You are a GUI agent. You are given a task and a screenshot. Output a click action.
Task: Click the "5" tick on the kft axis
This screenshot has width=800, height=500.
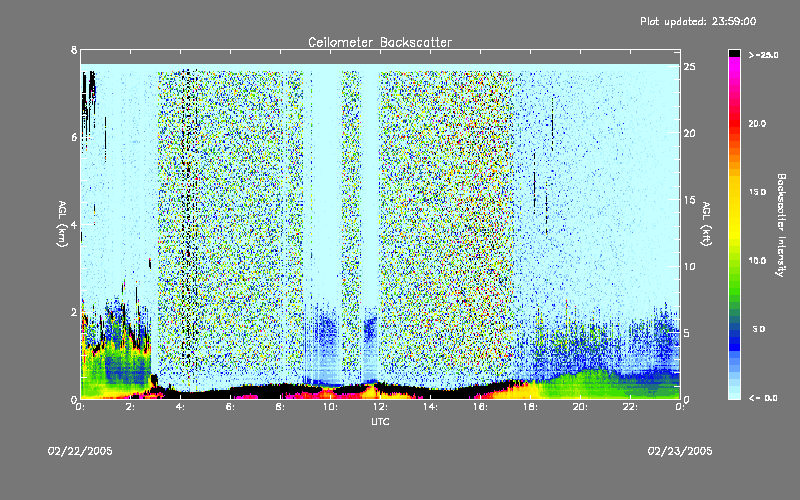coord(687,333)
